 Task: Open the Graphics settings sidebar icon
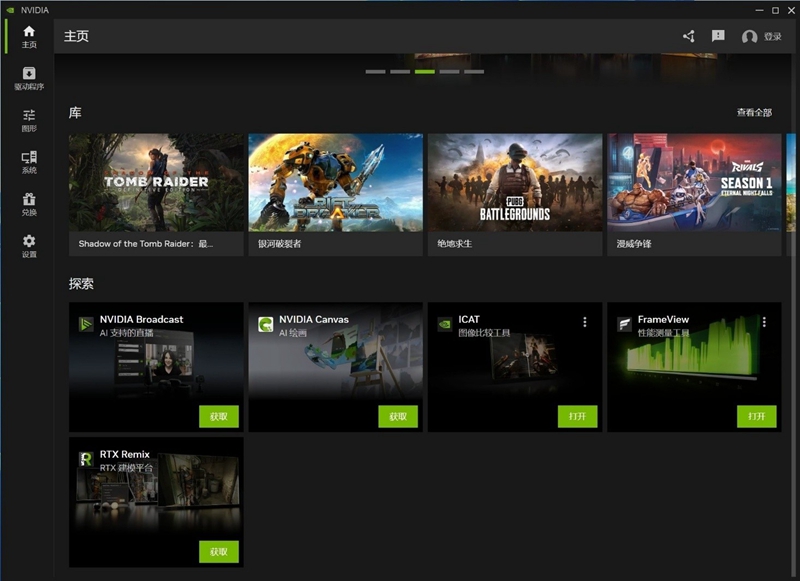(29, 120)
